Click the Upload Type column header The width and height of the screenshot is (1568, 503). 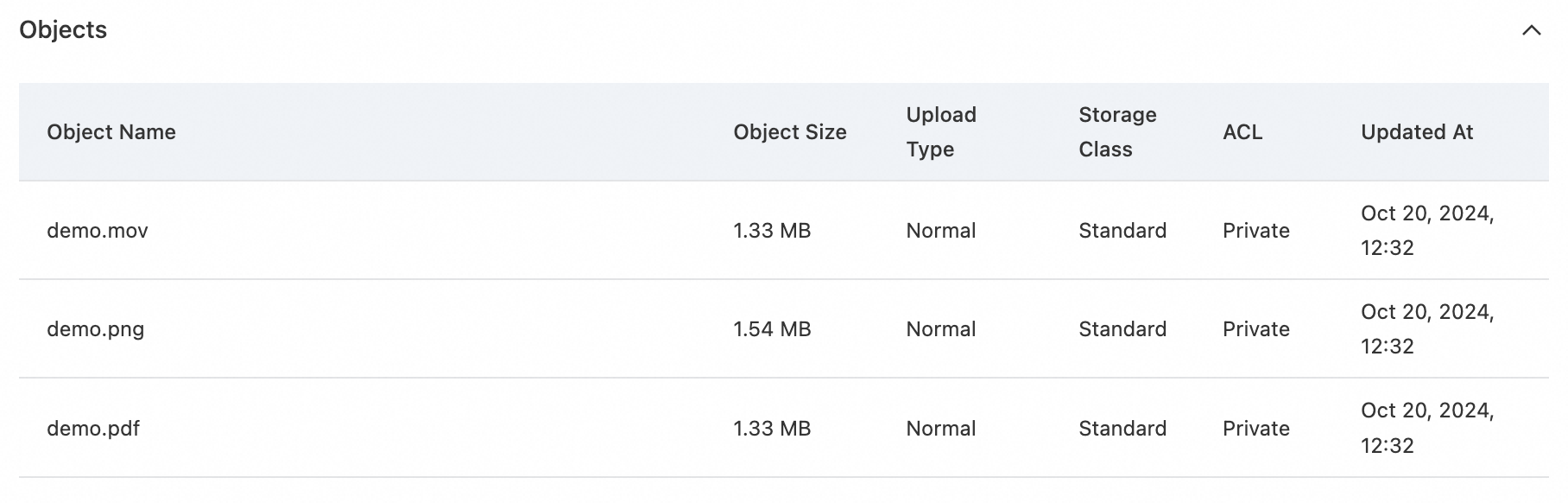(x=940, y=132)
